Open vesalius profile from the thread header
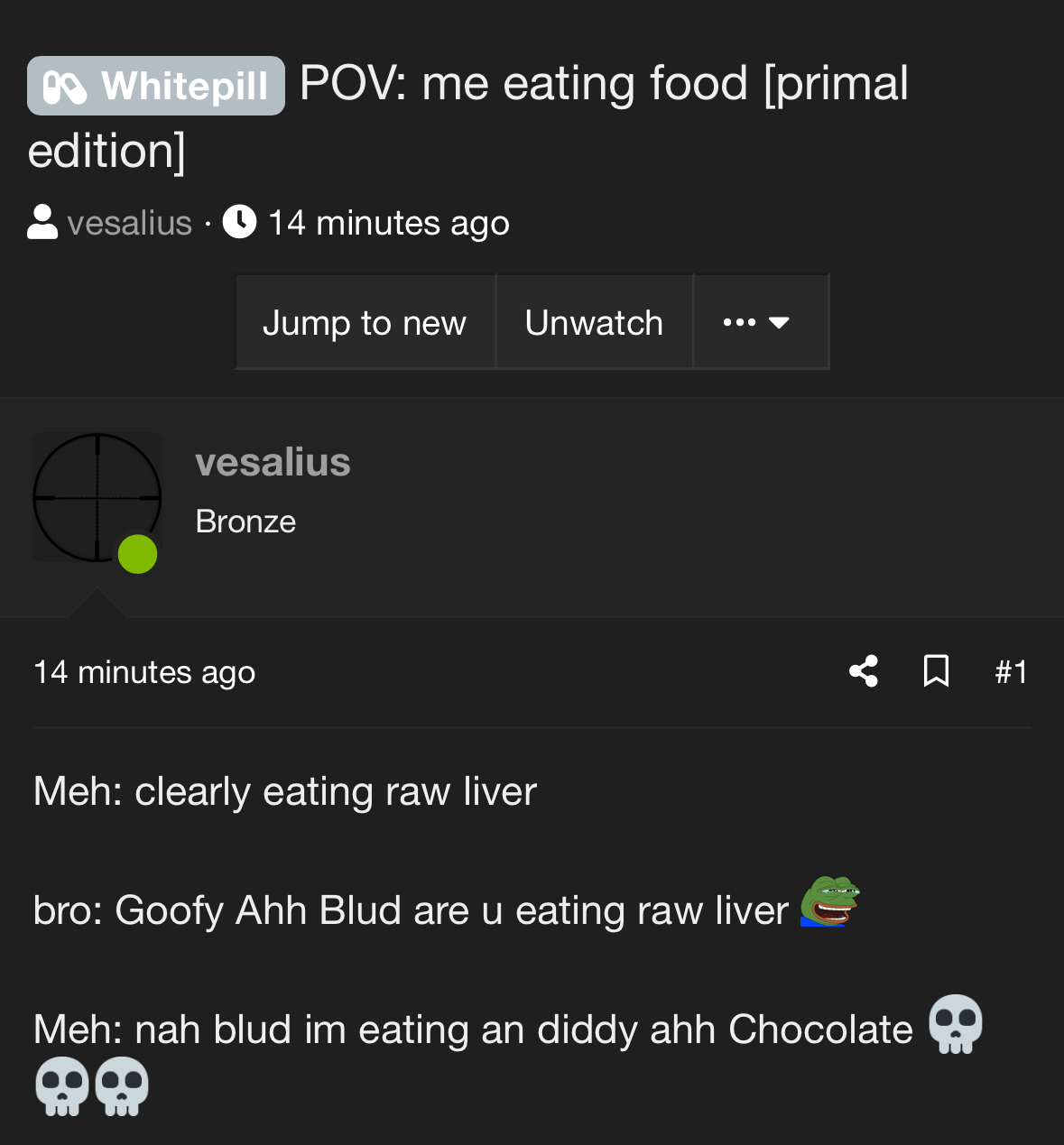The width and height of the screenshot is (1064, 1145). click(x=130, y=223)
